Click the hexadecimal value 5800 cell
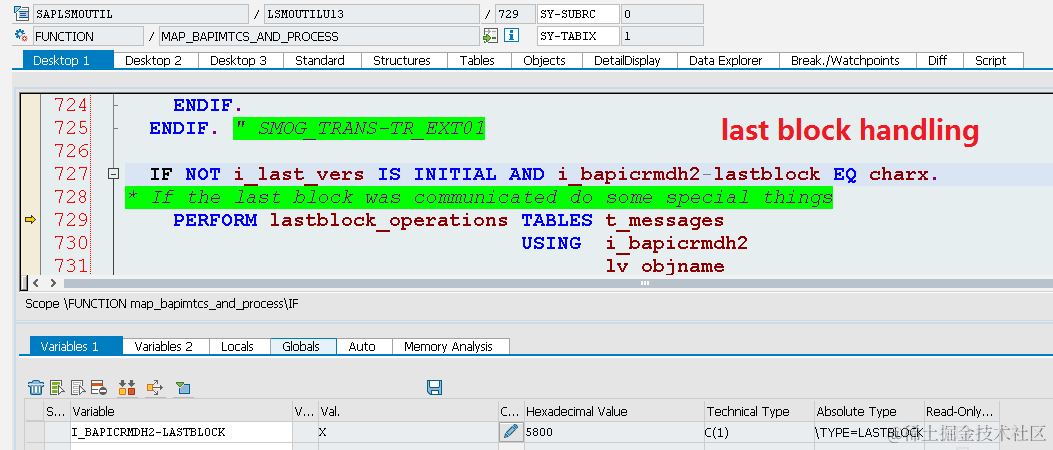Screen dimensions: 1053x450 coord(613,432)
